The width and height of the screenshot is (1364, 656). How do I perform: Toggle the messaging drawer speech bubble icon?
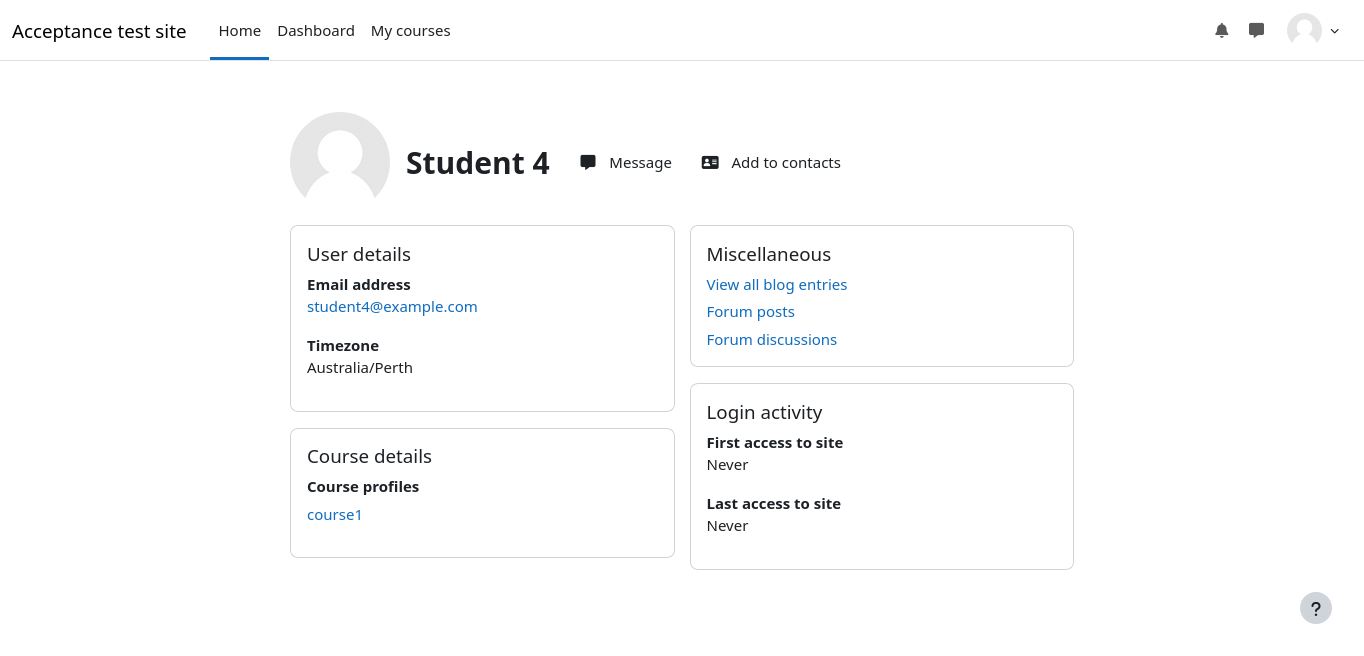click(1256, 30)
